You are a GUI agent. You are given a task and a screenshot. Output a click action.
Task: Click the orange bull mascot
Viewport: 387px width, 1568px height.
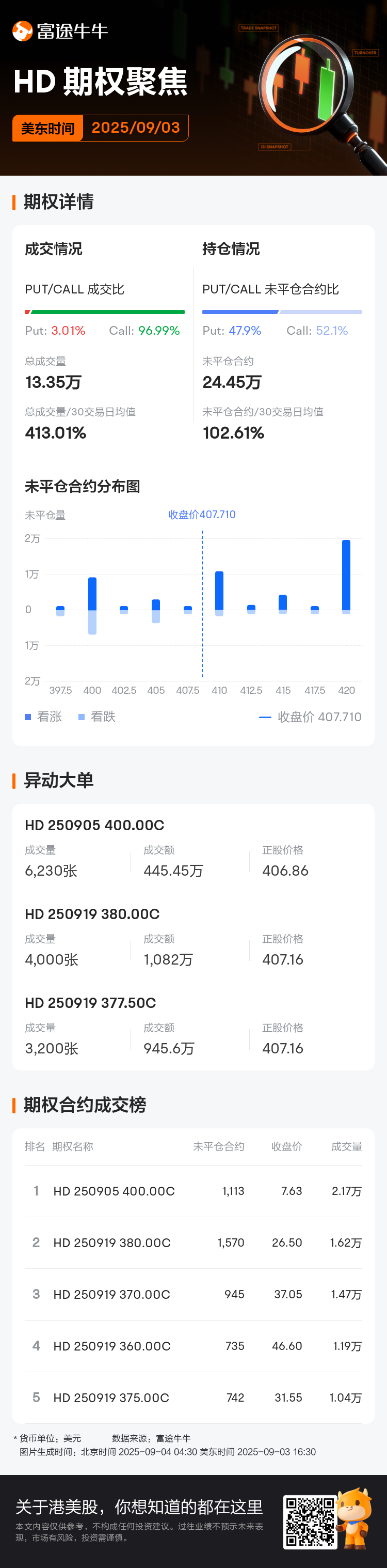[354, 1519]
